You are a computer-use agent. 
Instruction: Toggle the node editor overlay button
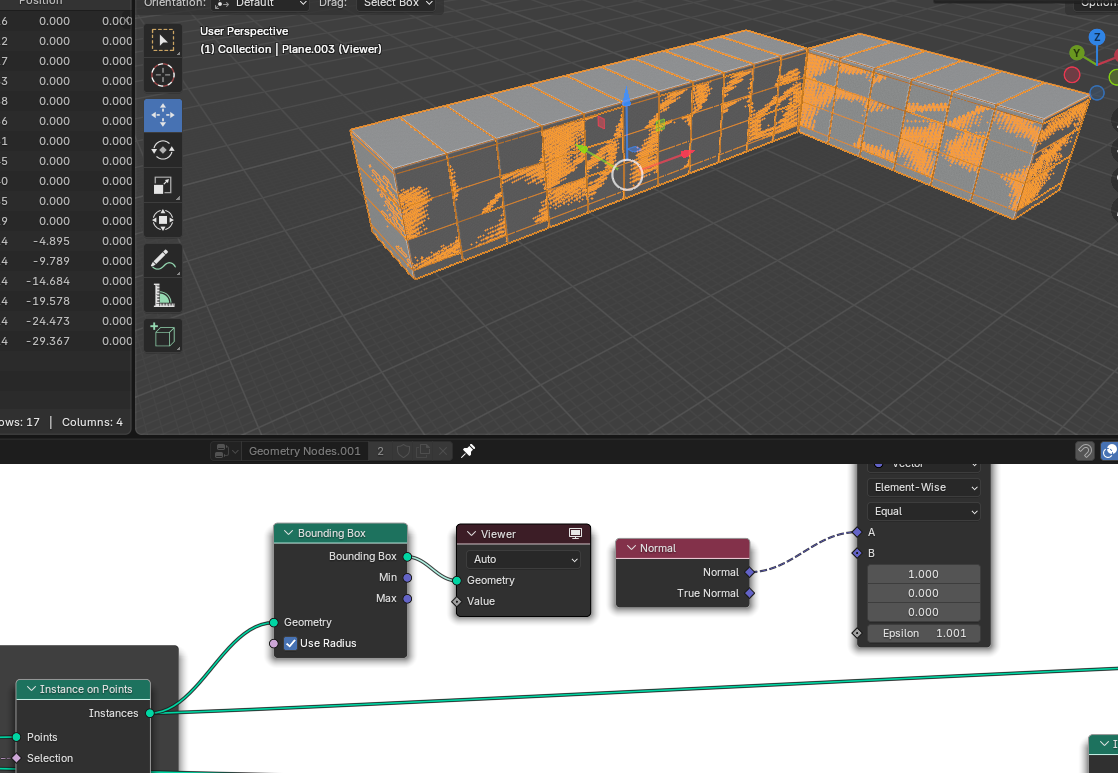pos(1109,451)
